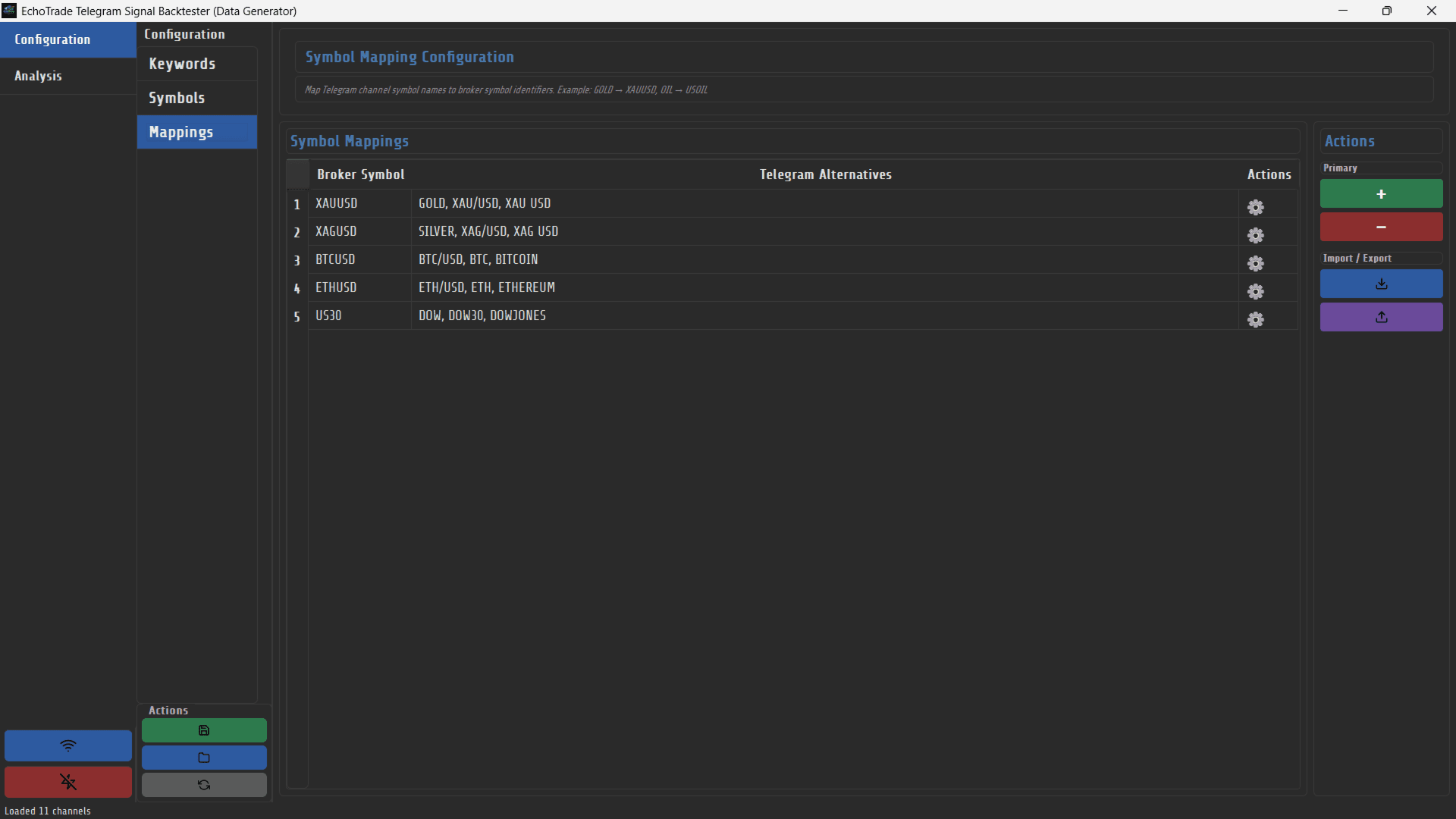The image size is (1456, 819).
Task: Select row number 4 header
Action: pos(297,288)
